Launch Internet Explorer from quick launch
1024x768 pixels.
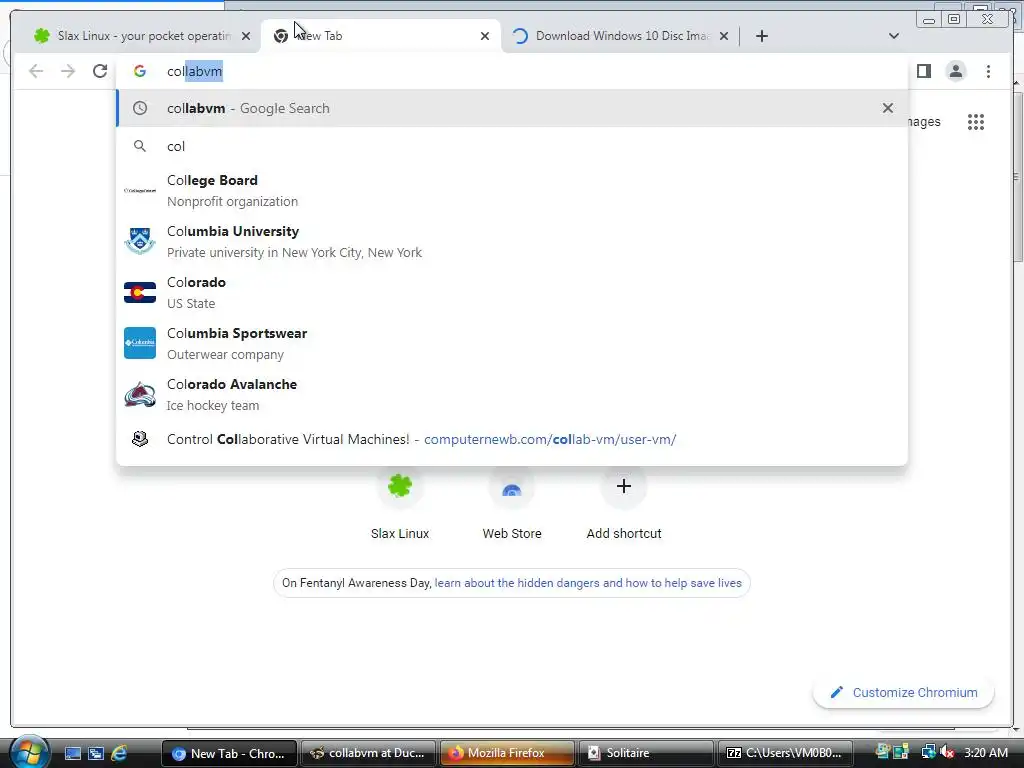(x=120, y=753)
